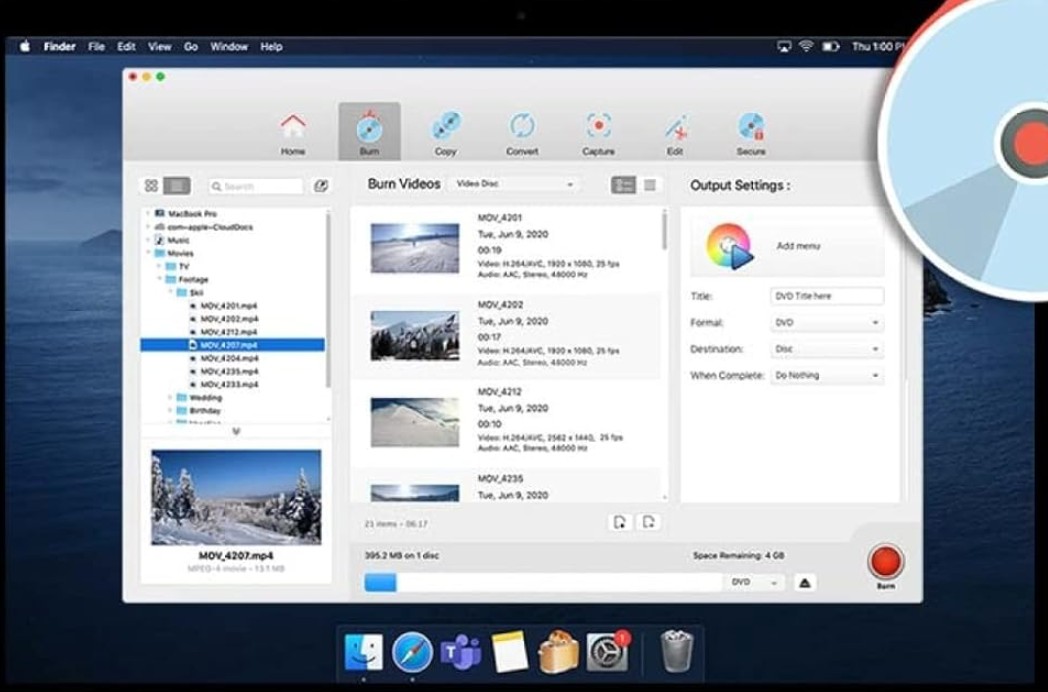
Task: Open the Convert tool
Action: (522, 133)
